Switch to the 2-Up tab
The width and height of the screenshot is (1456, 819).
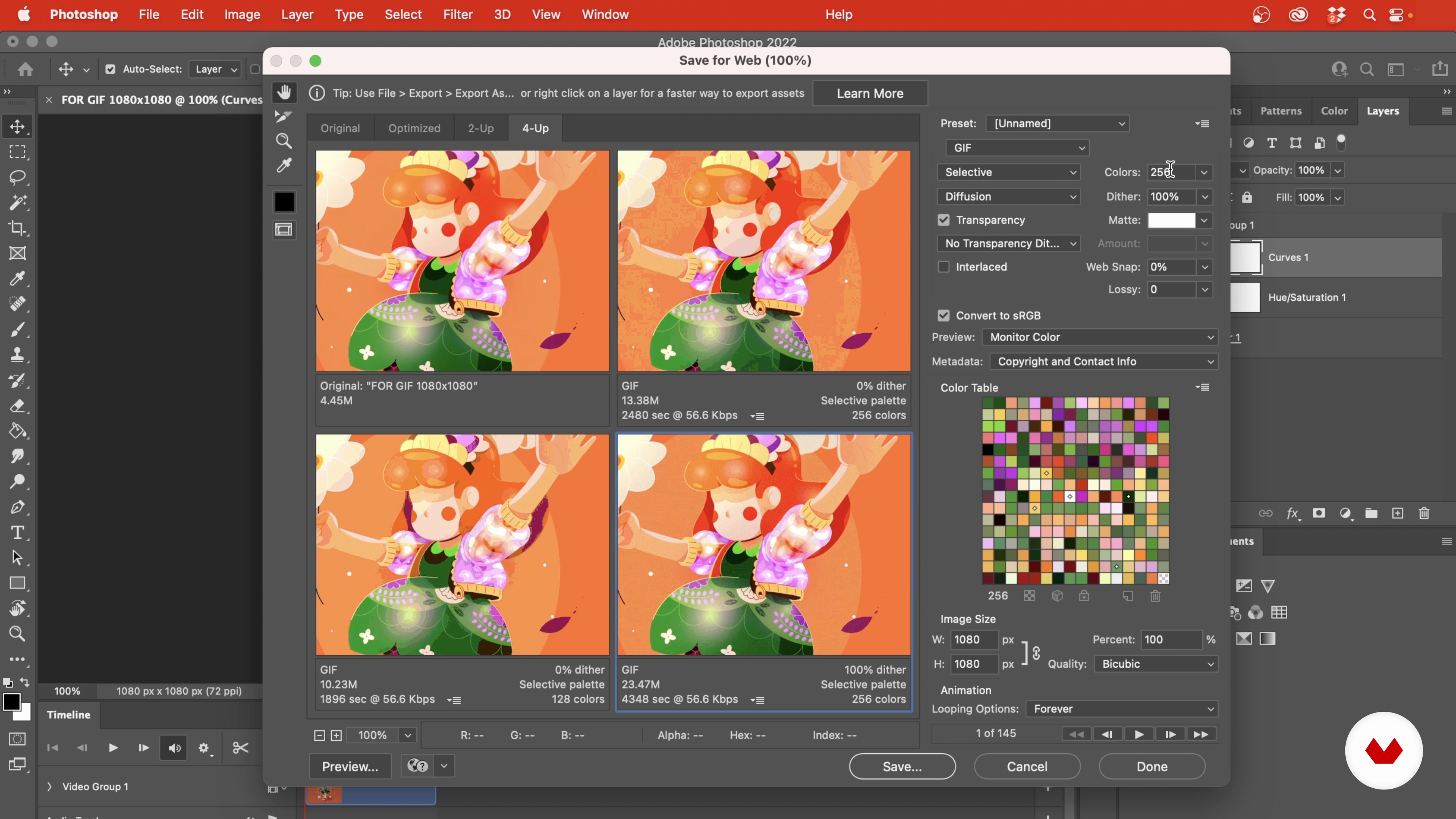[480, 128]
